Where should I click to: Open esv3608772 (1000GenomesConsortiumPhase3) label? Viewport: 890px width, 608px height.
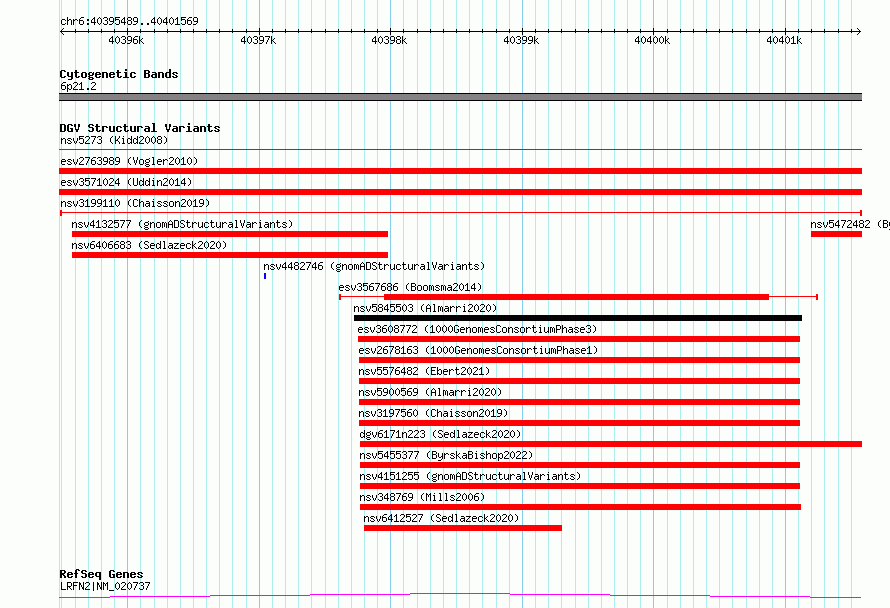477,329
